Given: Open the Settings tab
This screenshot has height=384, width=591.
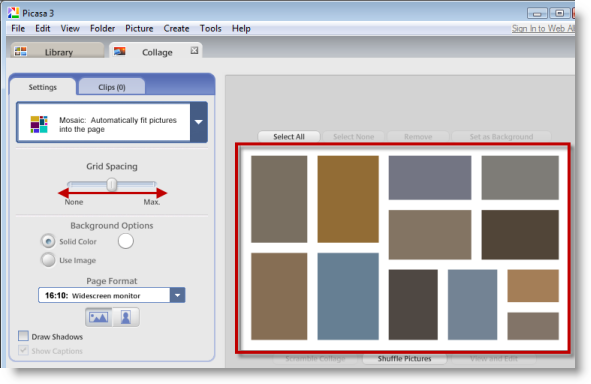Looking at the screenshot, I should click(43, 87).
